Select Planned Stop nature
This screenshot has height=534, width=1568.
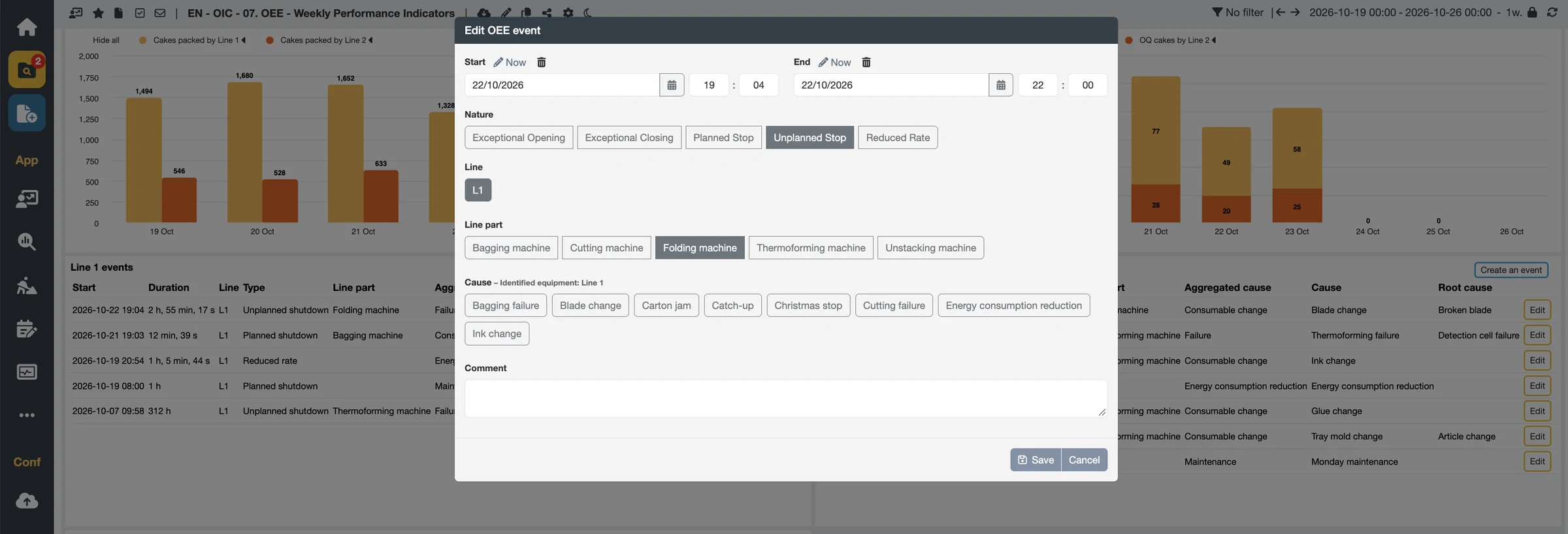pyautogui.click(x=723, y=137)
